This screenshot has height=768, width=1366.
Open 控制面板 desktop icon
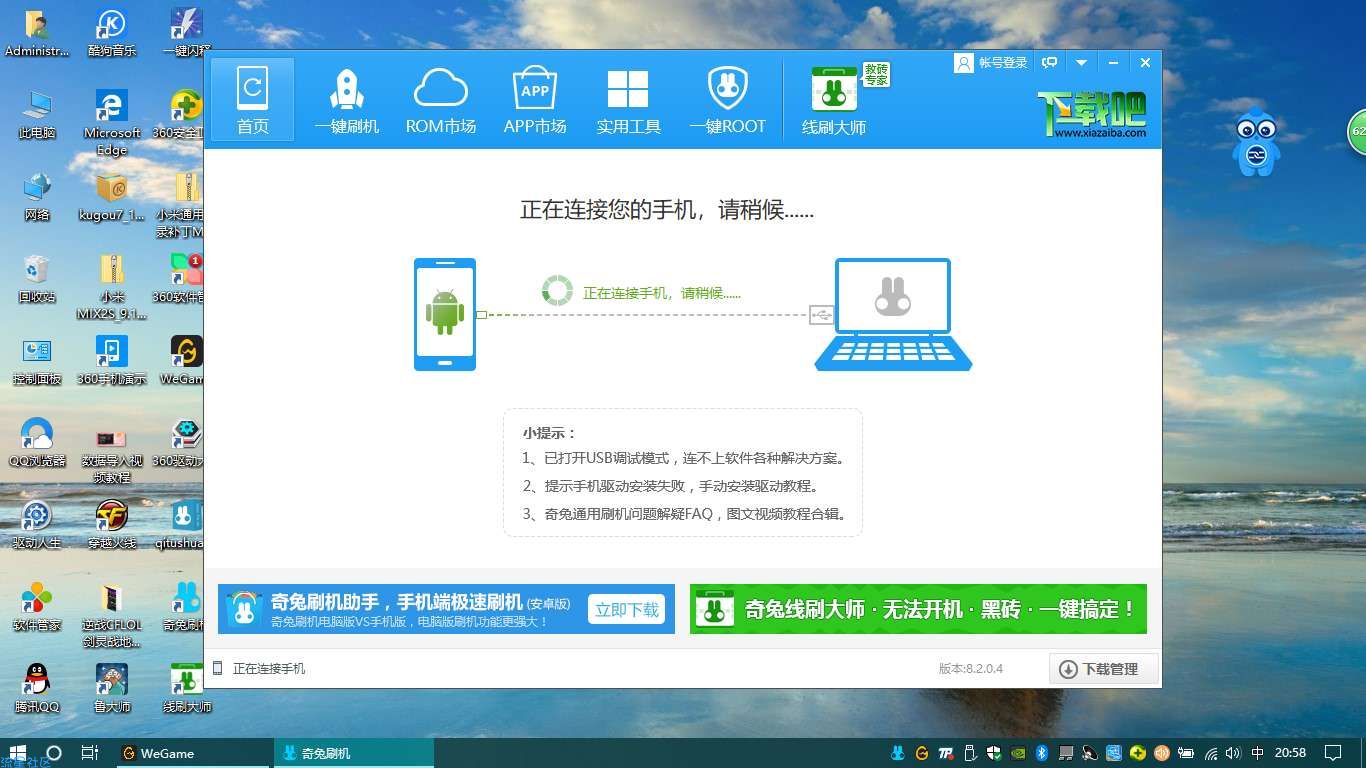click(37, 360)
